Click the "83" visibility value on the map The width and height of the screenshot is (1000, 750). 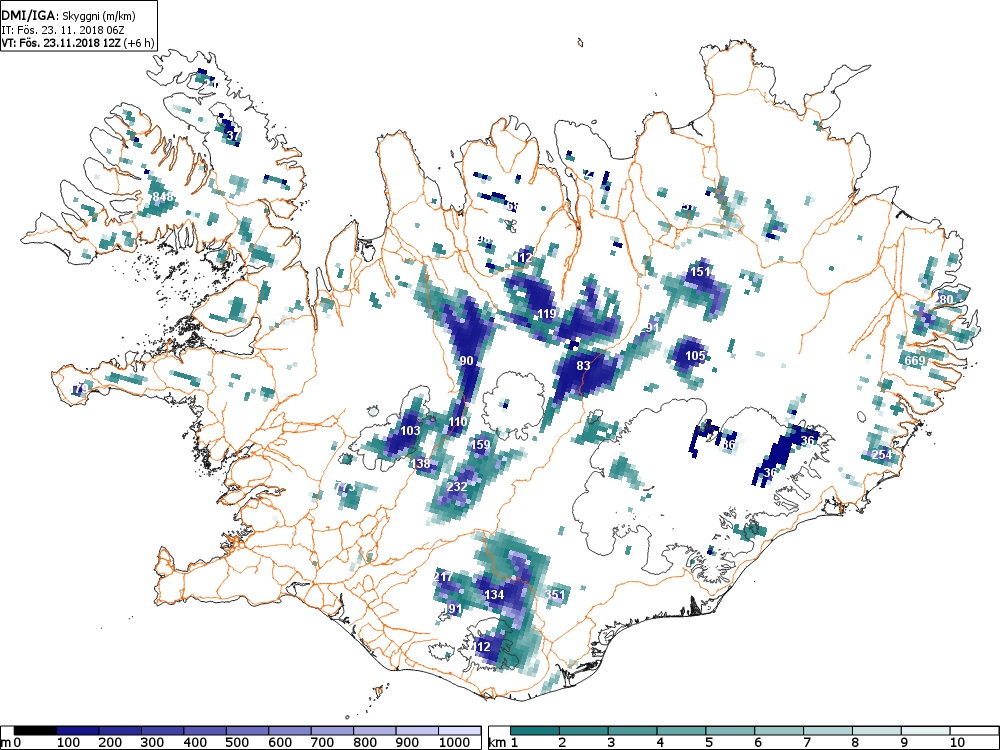[583, 365]
